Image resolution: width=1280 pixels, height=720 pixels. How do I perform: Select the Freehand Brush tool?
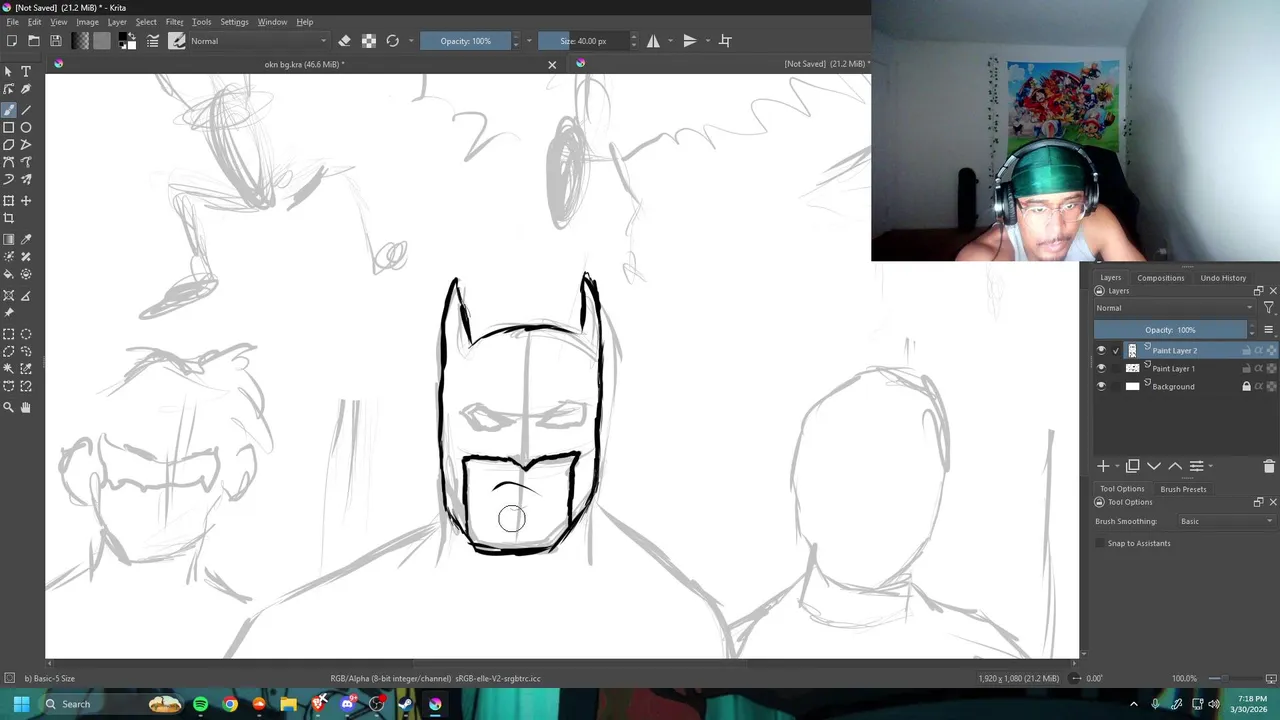coord(9,109)
